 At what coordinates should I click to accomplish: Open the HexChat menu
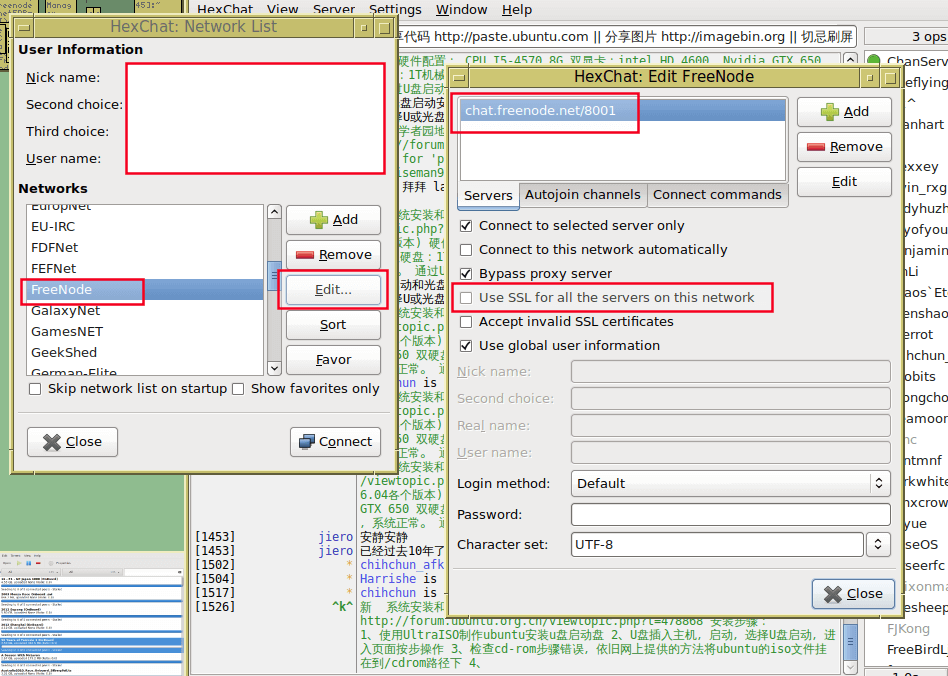225,10
